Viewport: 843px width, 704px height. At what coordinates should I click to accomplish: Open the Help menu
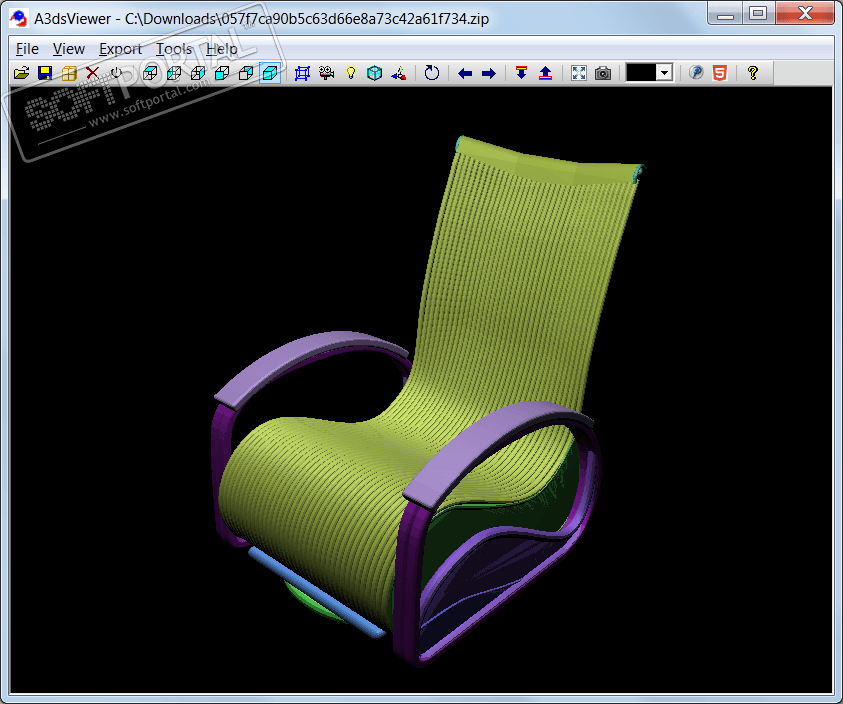point(222,48)
